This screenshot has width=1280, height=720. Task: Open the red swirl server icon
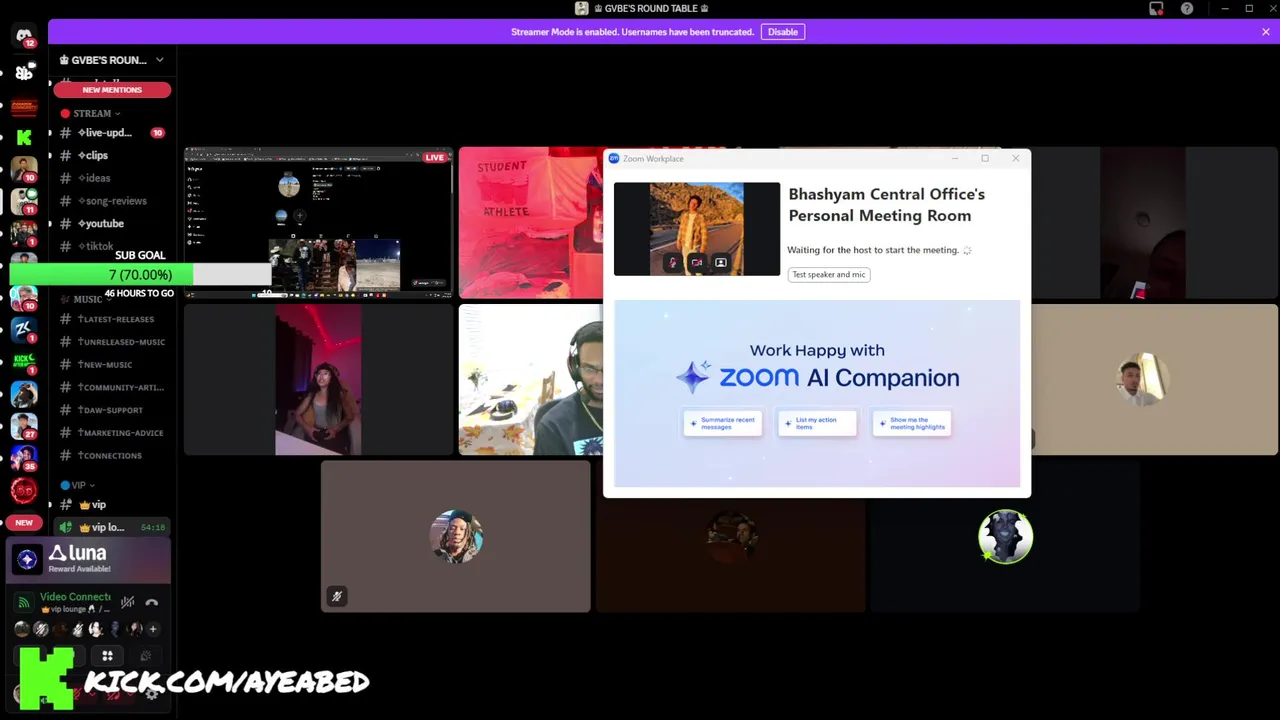point(24,490)
